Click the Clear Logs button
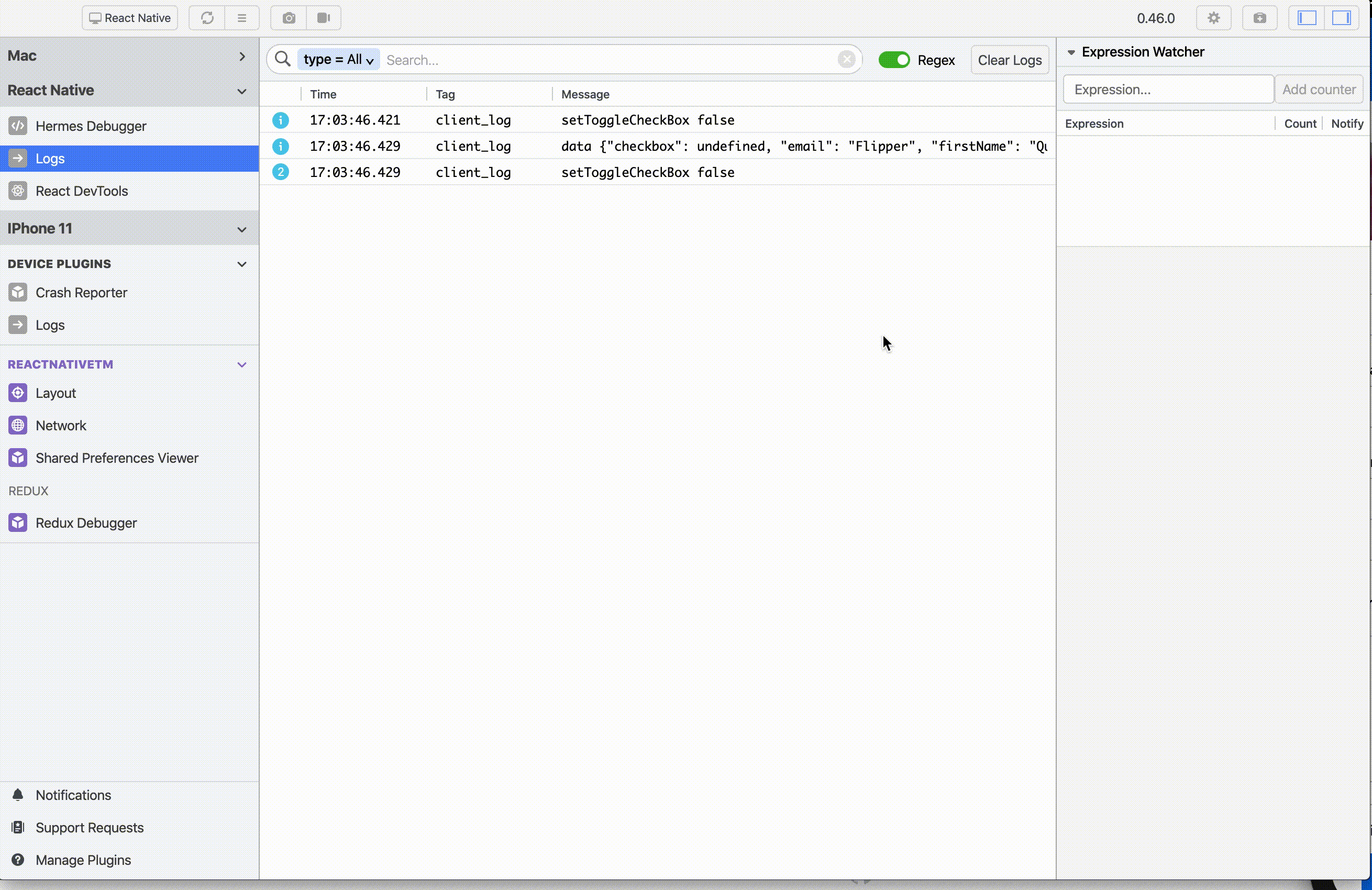The image size is (1372, 890). (x=1010, y=60)
